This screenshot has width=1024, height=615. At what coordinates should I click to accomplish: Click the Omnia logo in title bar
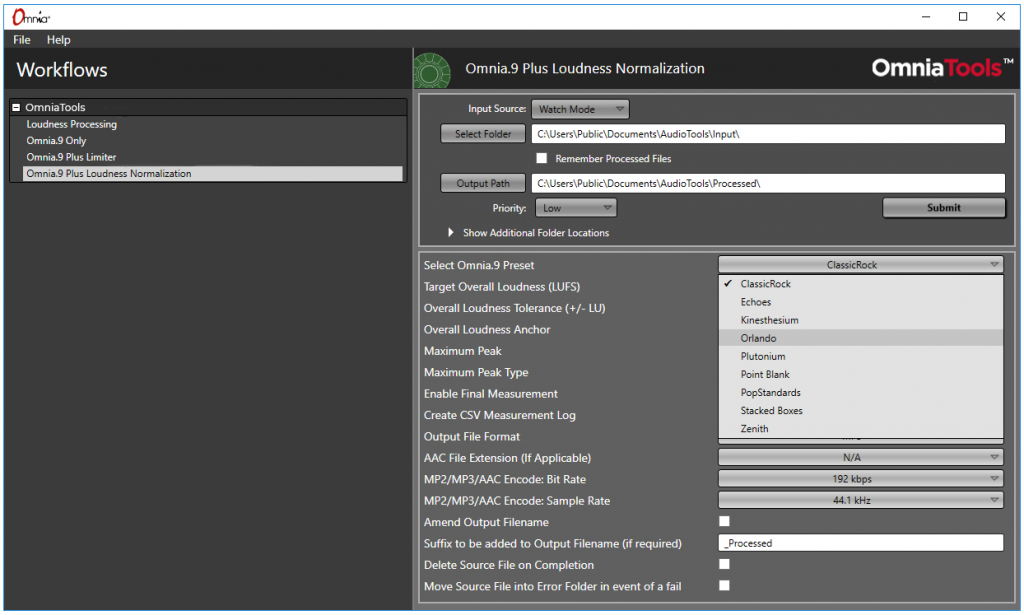pyautogui.click(x=31, y=17)
